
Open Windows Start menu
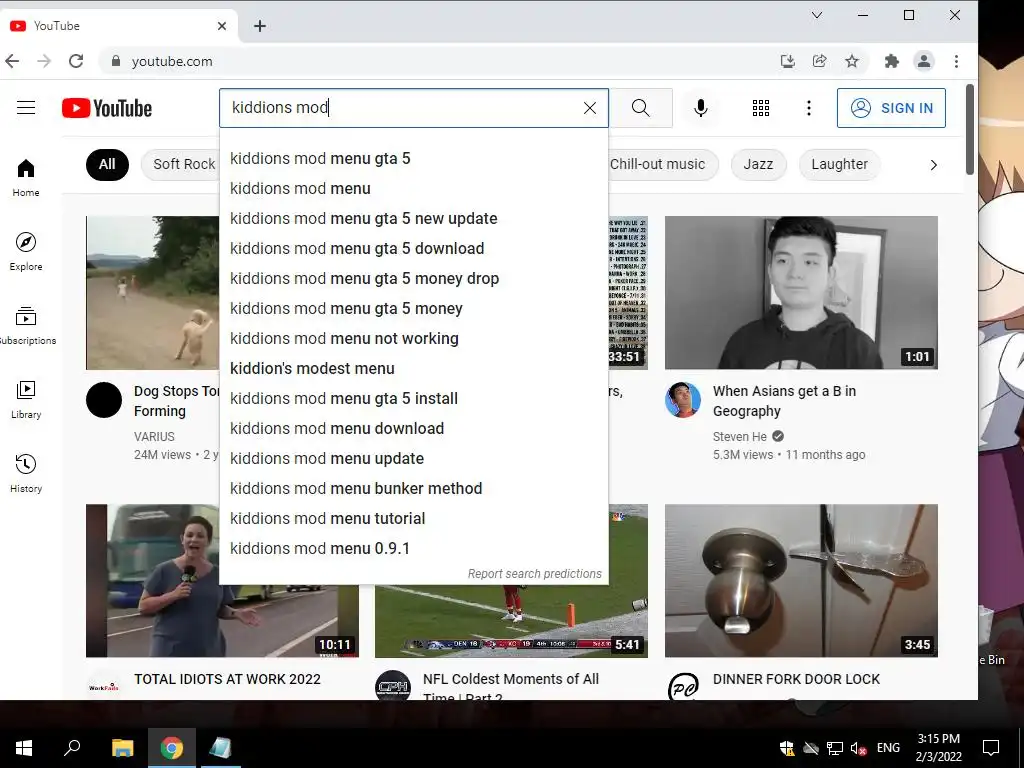click(24, 748)
